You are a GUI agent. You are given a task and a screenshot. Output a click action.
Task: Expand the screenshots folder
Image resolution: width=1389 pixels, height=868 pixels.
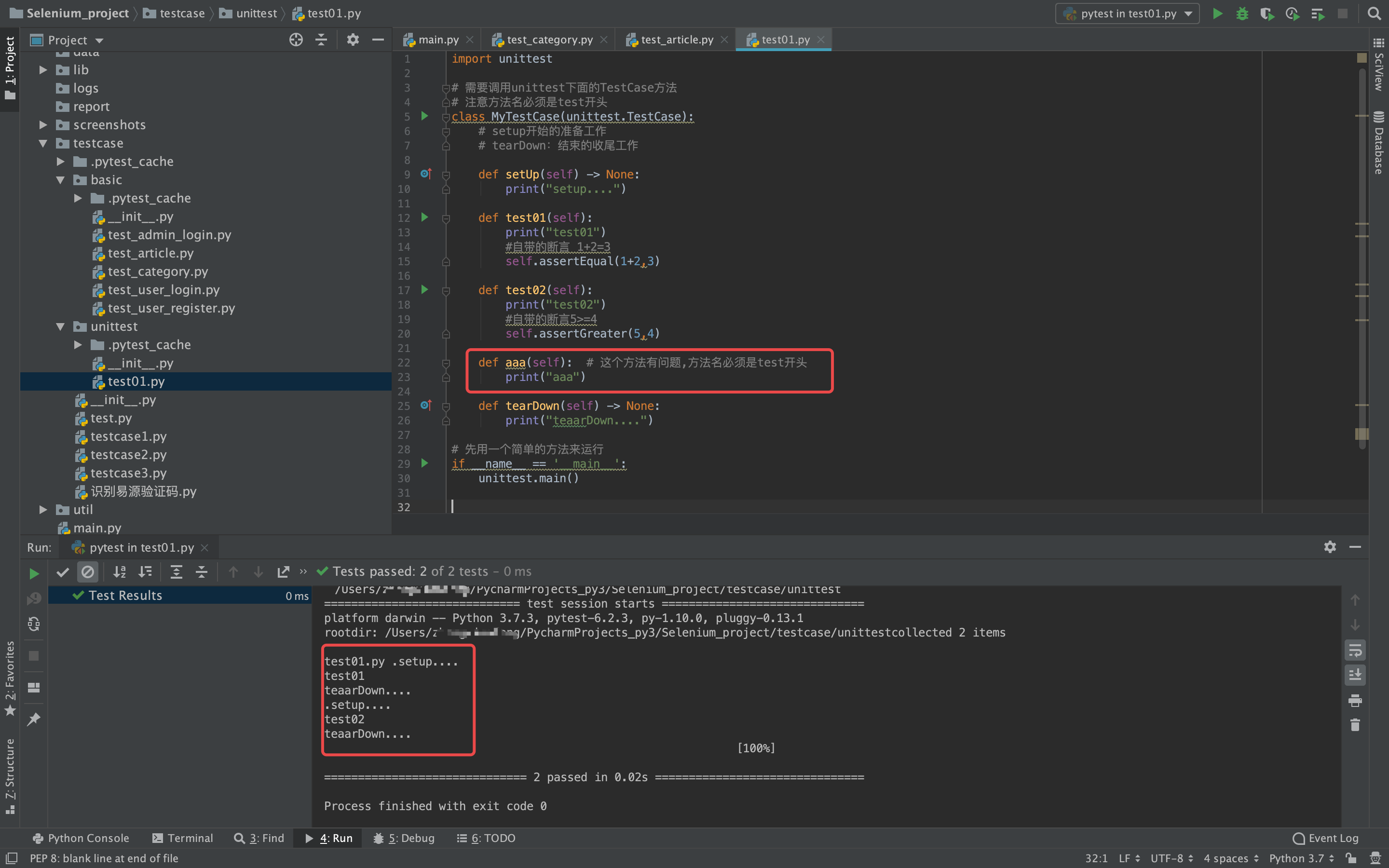coord(42,124)
